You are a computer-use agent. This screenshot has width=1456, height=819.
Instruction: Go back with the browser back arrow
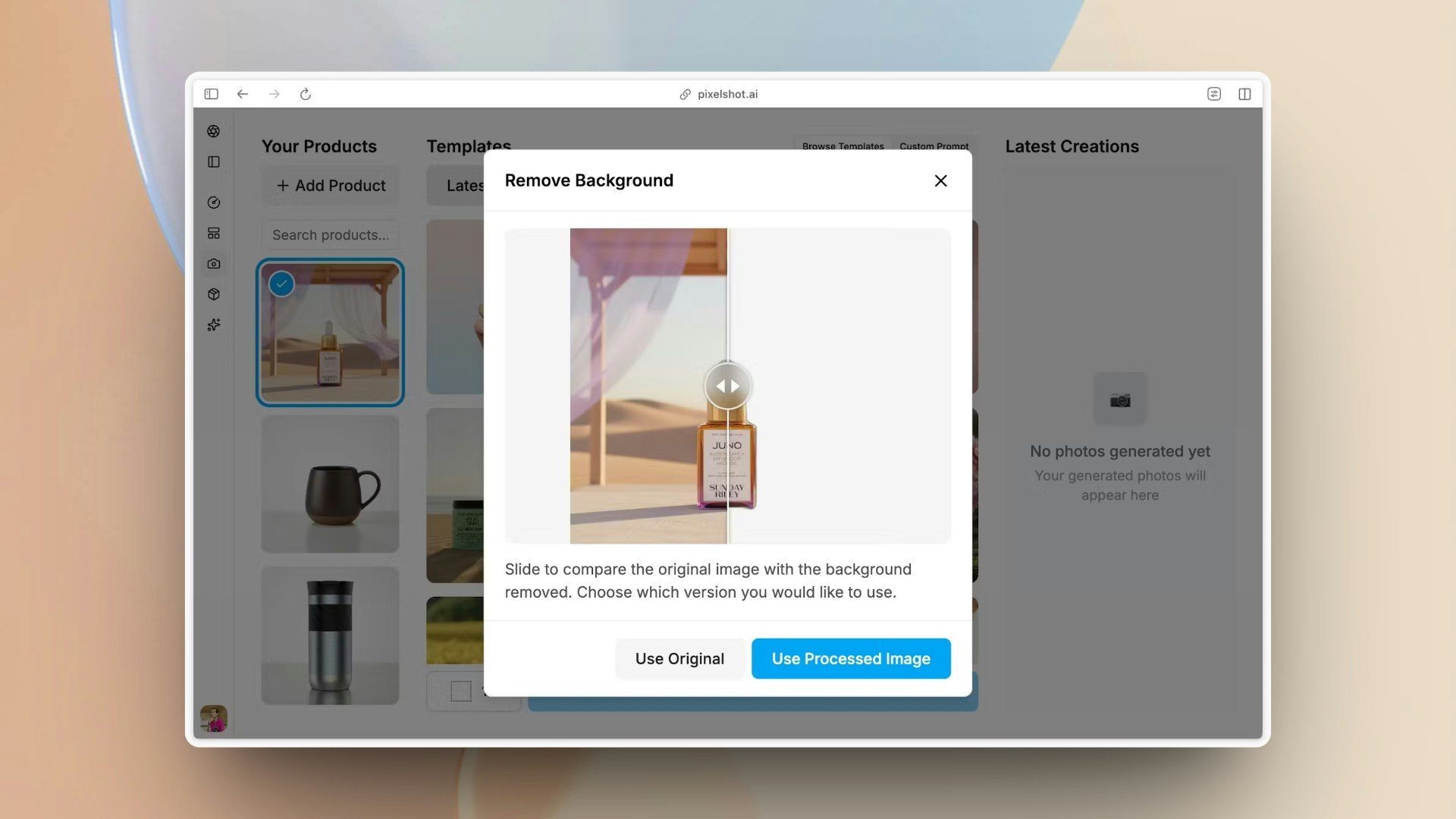(x=243, y=94)
